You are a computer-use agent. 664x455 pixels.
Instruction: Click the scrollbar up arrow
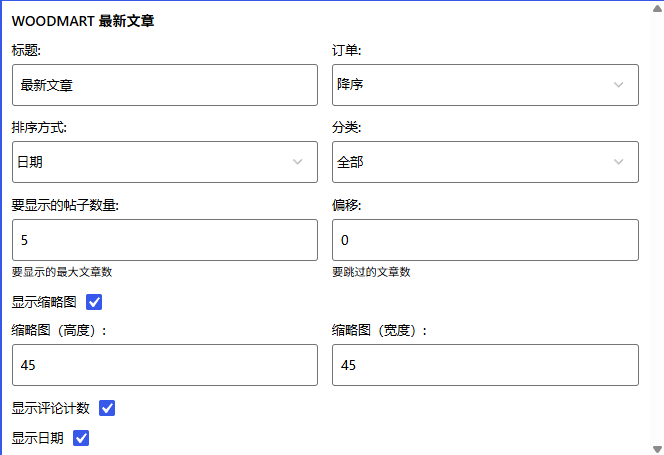click(657, 8)
